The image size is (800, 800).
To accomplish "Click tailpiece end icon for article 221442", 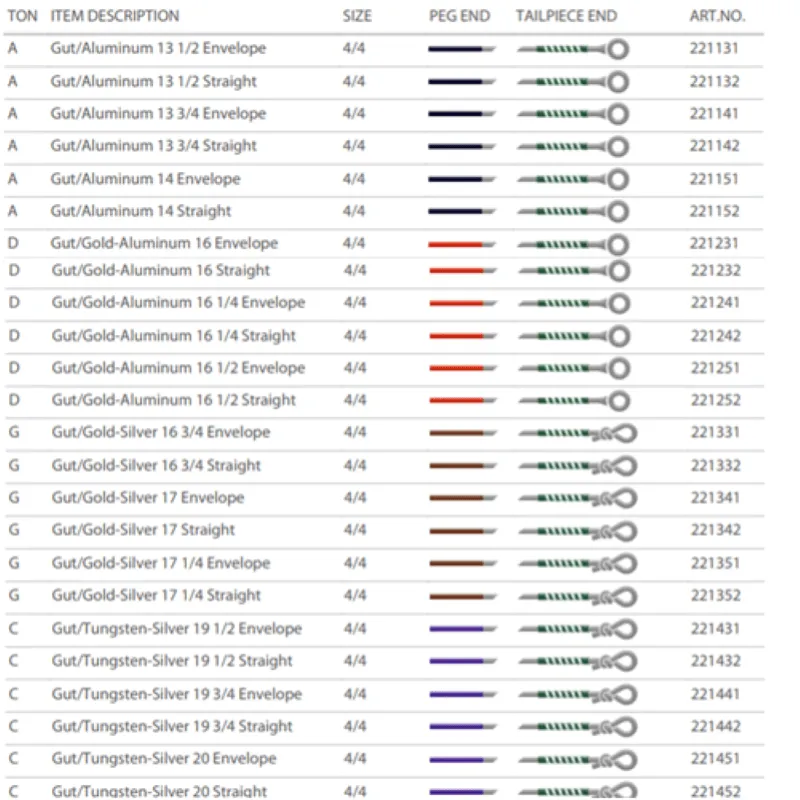I will pos(577,727).
